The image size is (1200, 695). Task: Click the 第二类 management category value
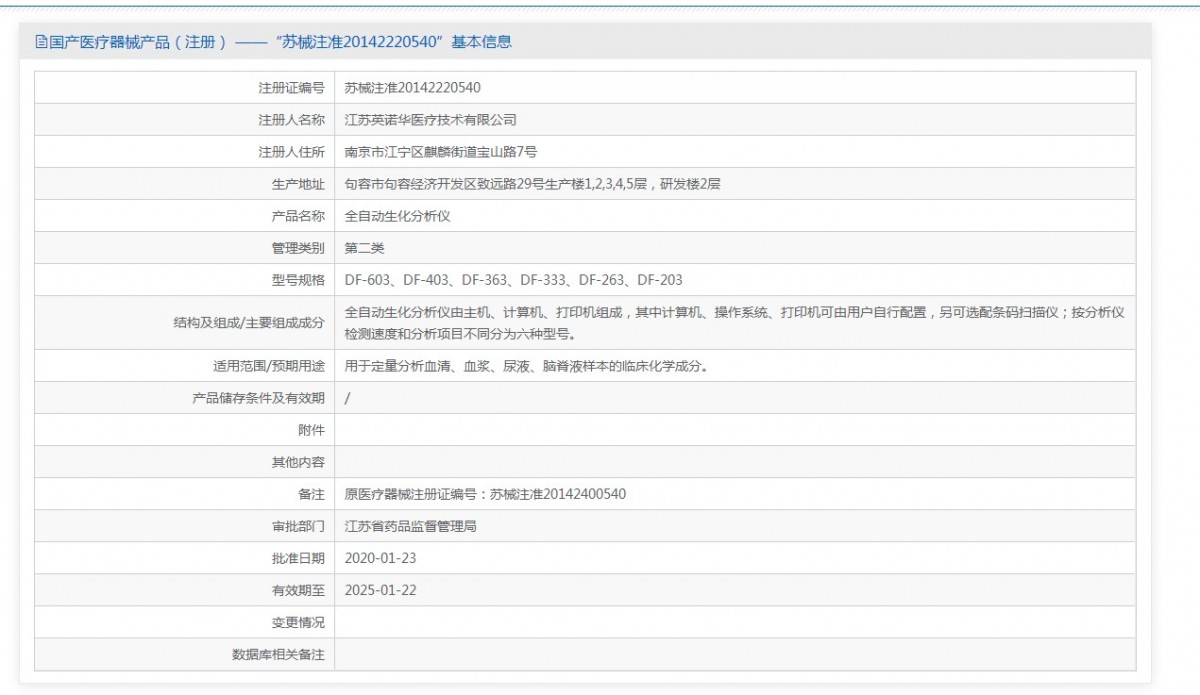click(x=364, y=248)
